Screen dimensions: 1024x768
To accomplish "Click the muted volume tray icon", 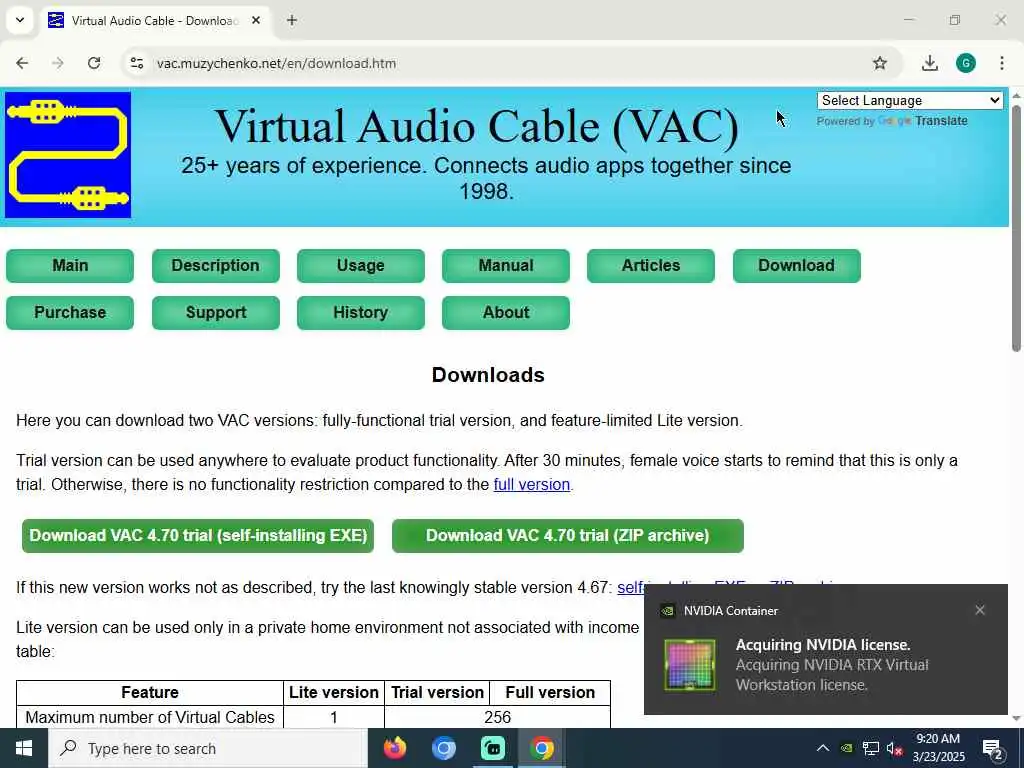I will pos(894,748).
